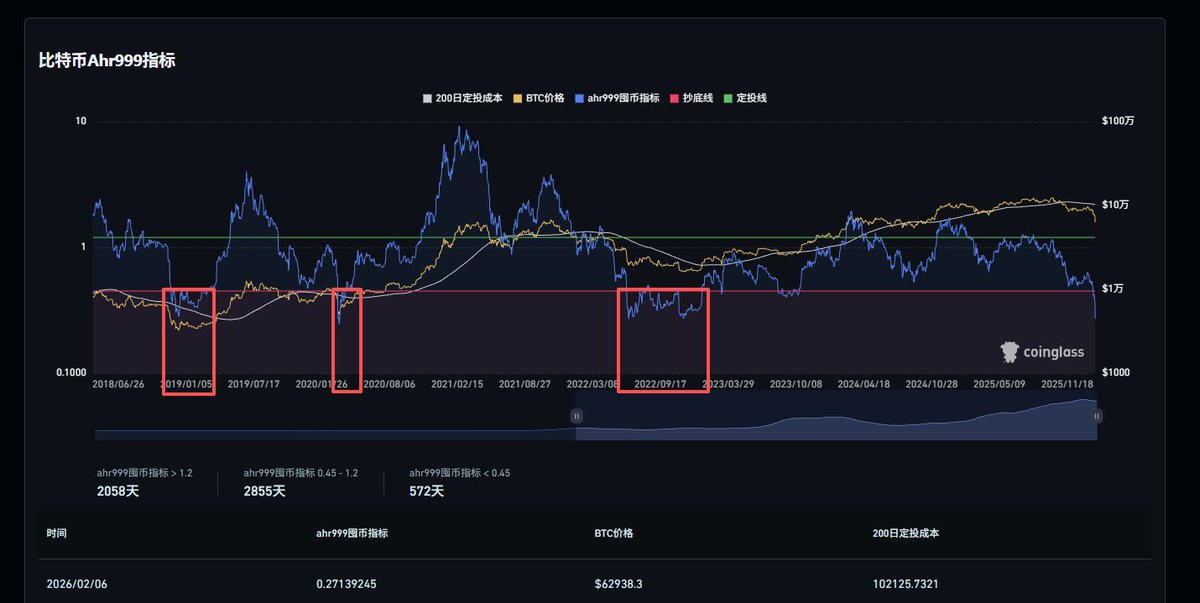This screenshot has width=1200, height=603.
Task: Click the 2021/02/15 x-axis date label
Action: (x=457, y=383)
